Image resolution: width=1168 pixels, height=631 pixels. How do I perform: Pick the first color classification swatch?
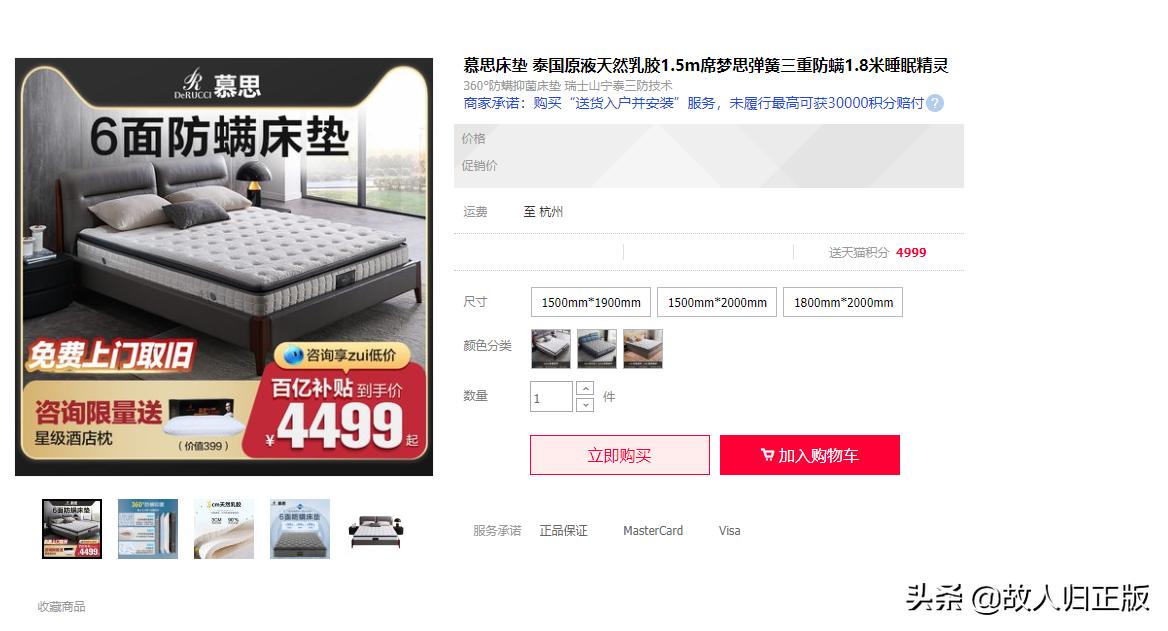point(551,349)
